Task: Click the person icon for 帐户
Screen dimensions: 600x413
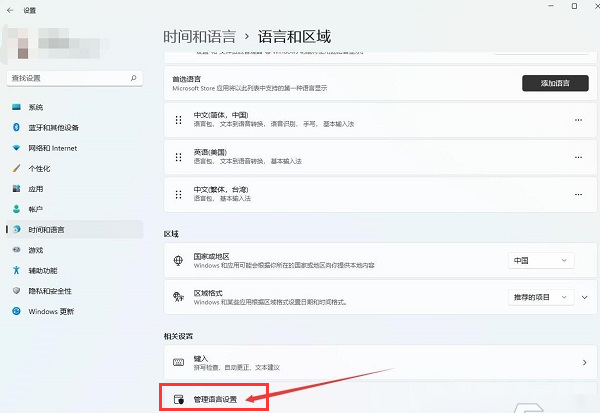Action: point(16,209)
